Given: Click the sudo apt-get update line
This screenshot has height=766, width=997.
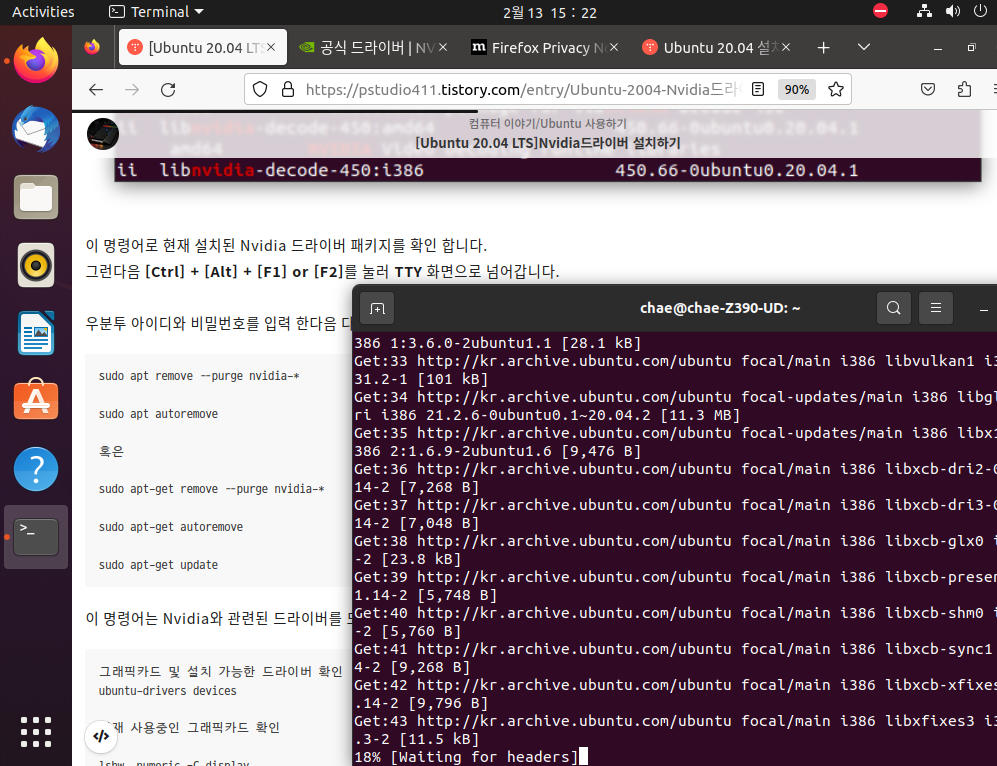Looking at the screenshot, I should [x=158, y=564].
